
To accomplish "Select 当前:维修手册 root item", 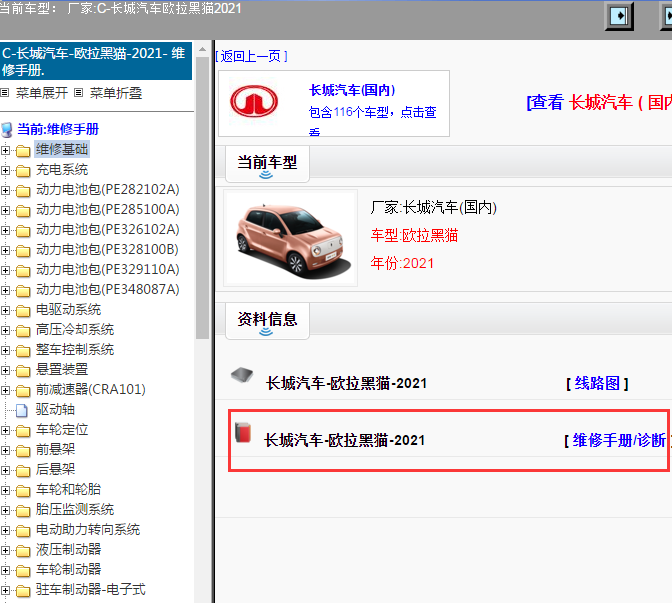I will click(x=58, y=129).
